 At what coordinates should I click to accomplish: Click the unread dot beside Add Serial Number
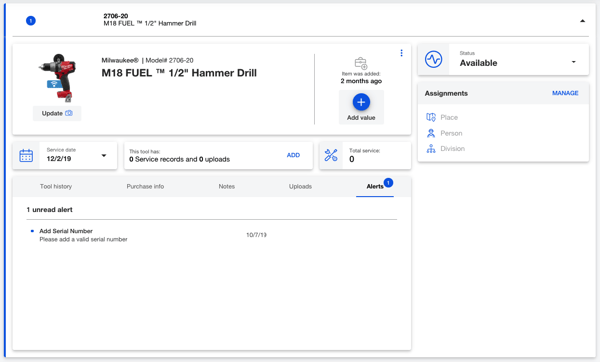32,231
